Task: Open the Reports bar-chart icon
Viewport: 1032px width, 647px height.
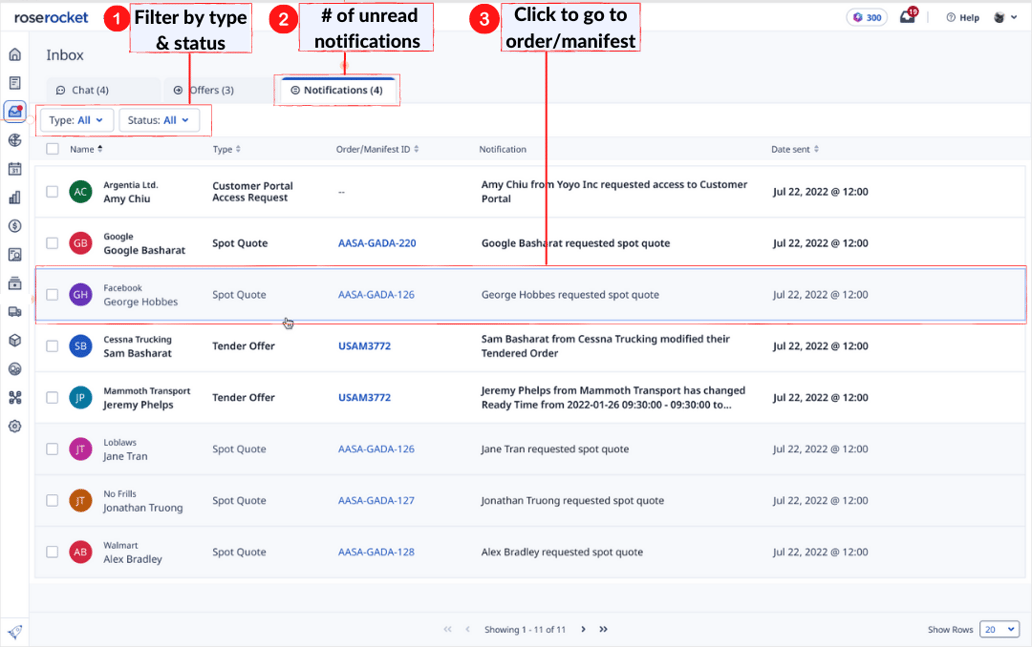Action: point(14,196)
